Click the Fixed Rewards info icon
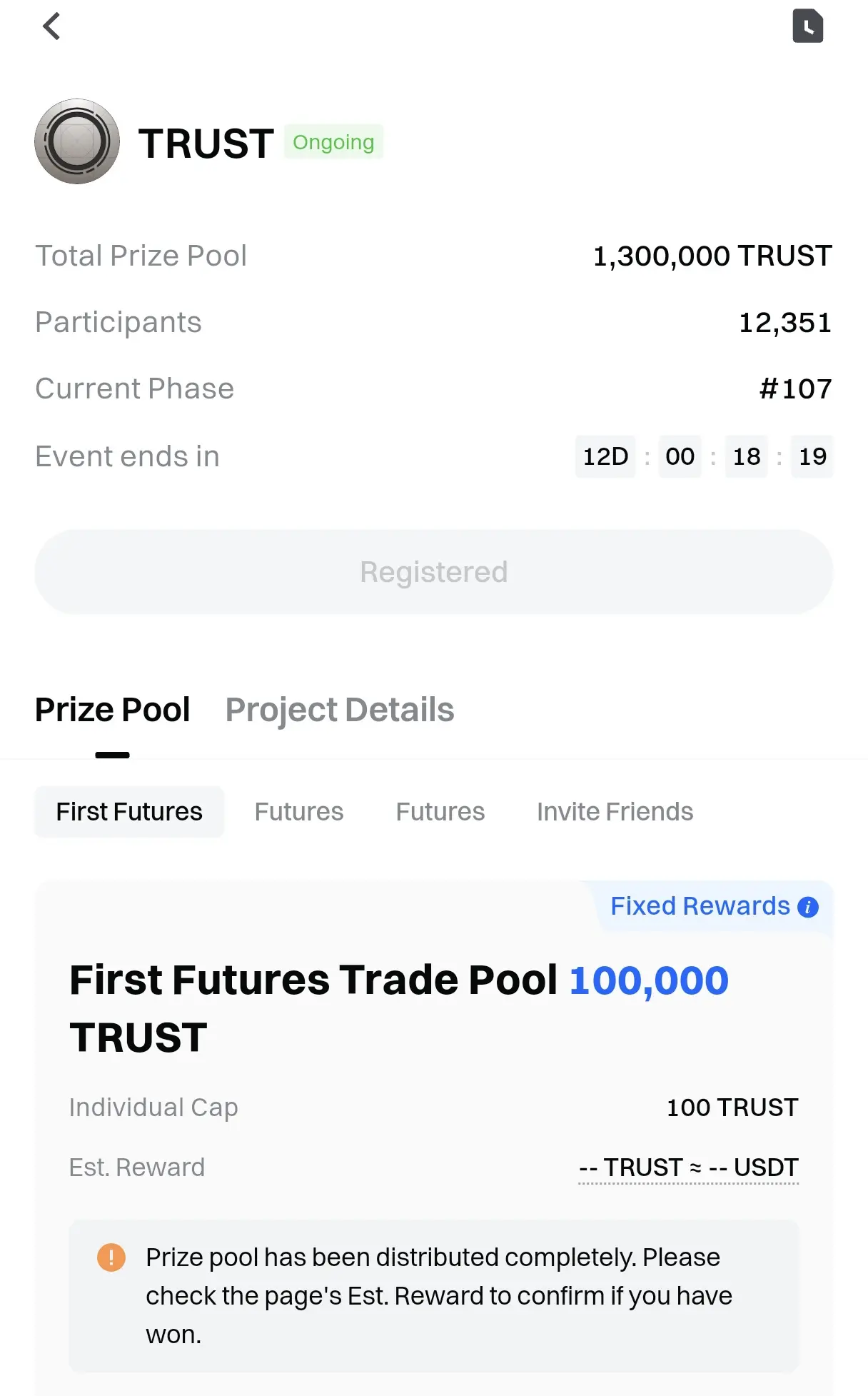Screen dimensions: 868x1396 [x=808, y=907]
